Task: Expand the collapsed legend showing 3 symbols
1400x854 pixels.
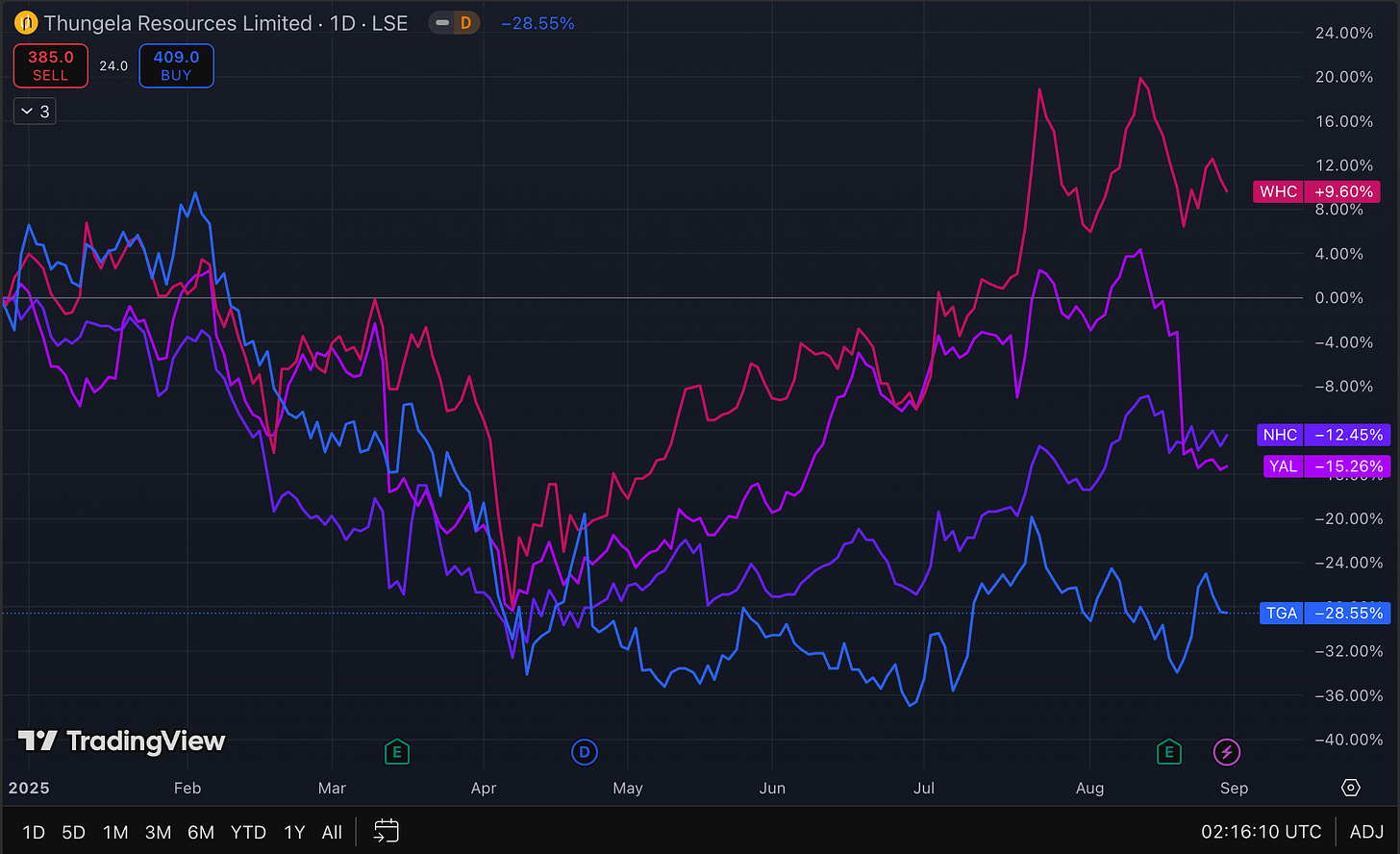Action: (x=35, y=112)
